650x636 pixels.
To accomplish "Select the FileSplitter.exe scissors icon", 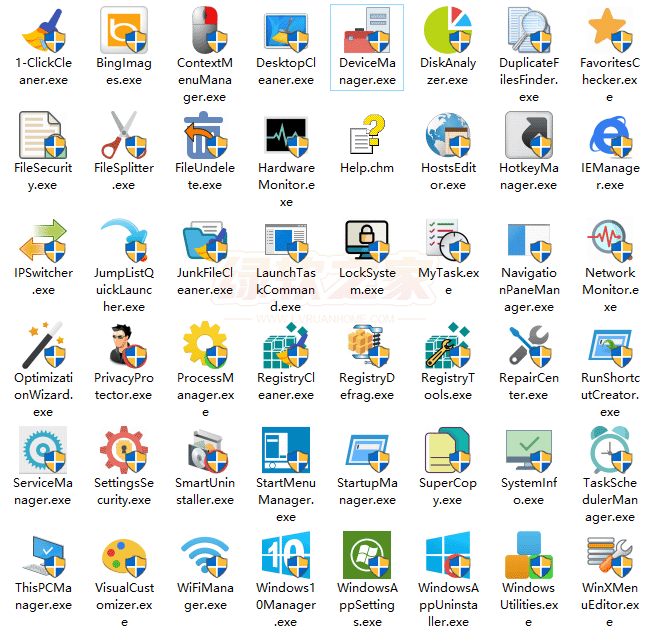I will click(x=123, y=135).
